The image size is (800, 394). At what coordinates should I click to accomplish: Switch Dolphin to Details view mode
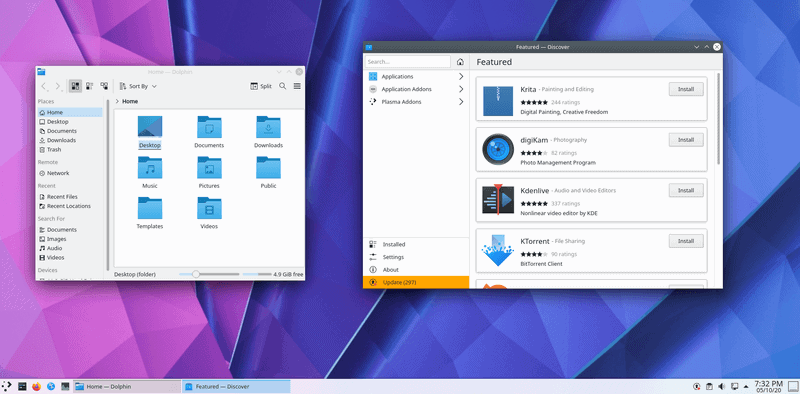tap(104, 86)
